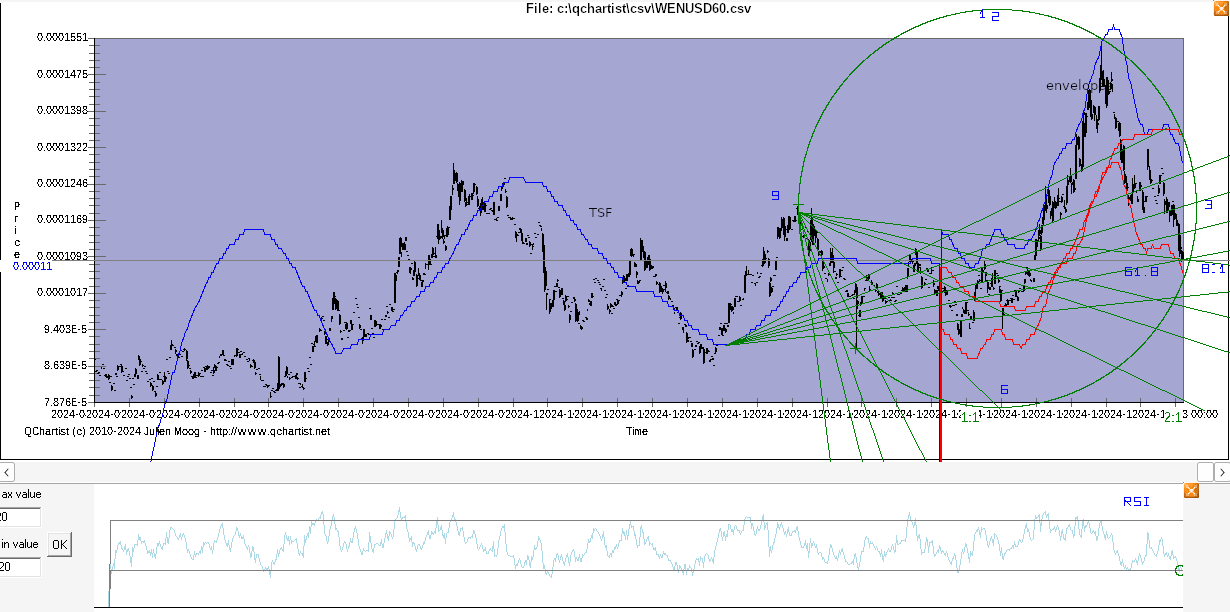
Task: Select the TSF indicator label
Action: [x=600, y=212]
